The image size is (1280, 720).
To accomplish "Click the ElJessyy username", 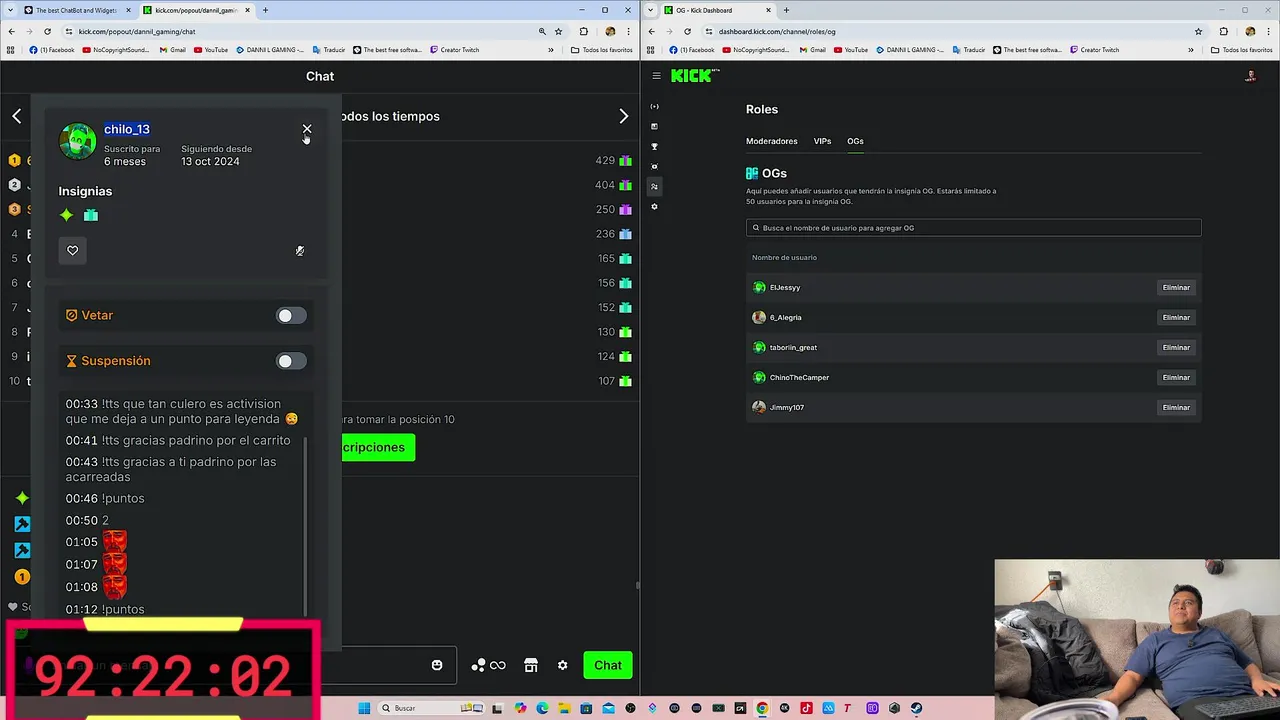I will tap(785, 287).
